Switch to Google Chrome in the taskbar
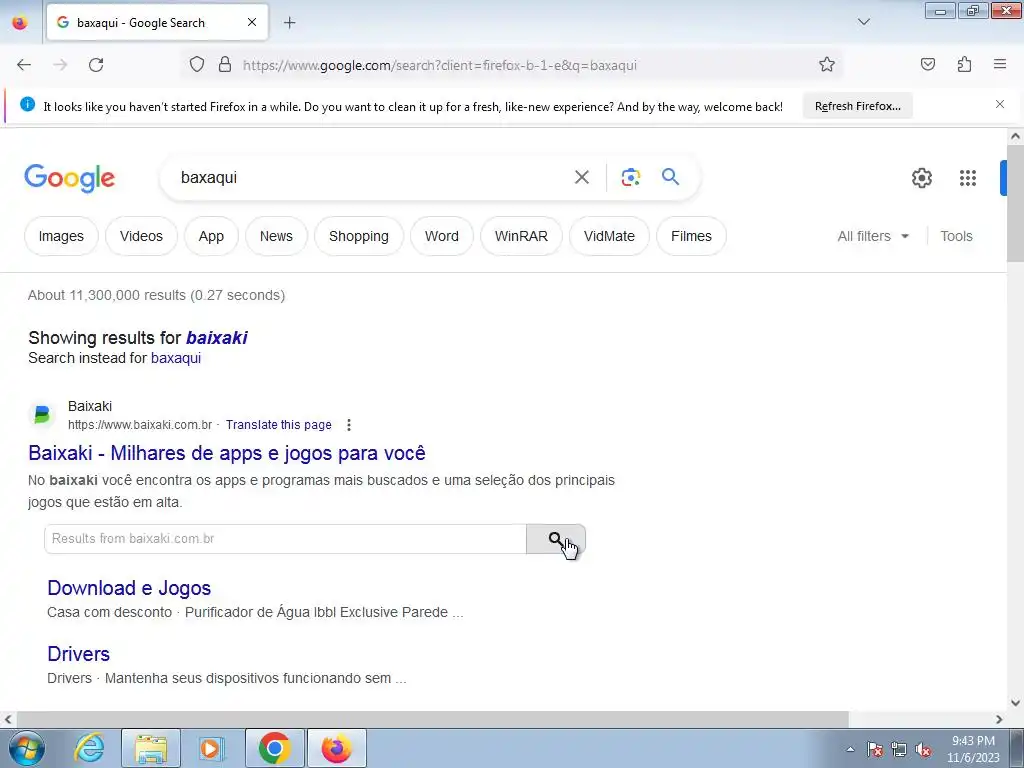 coord(274,748)
